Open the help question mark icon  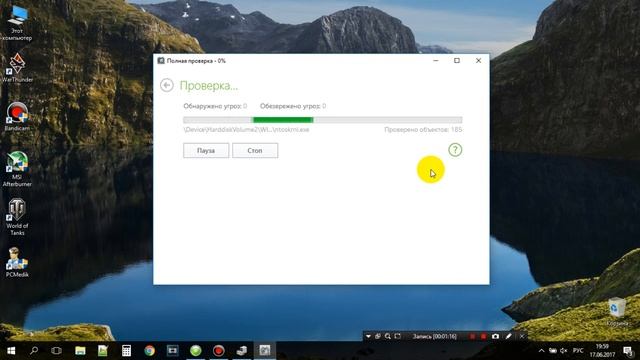click(x=455, y=150)
